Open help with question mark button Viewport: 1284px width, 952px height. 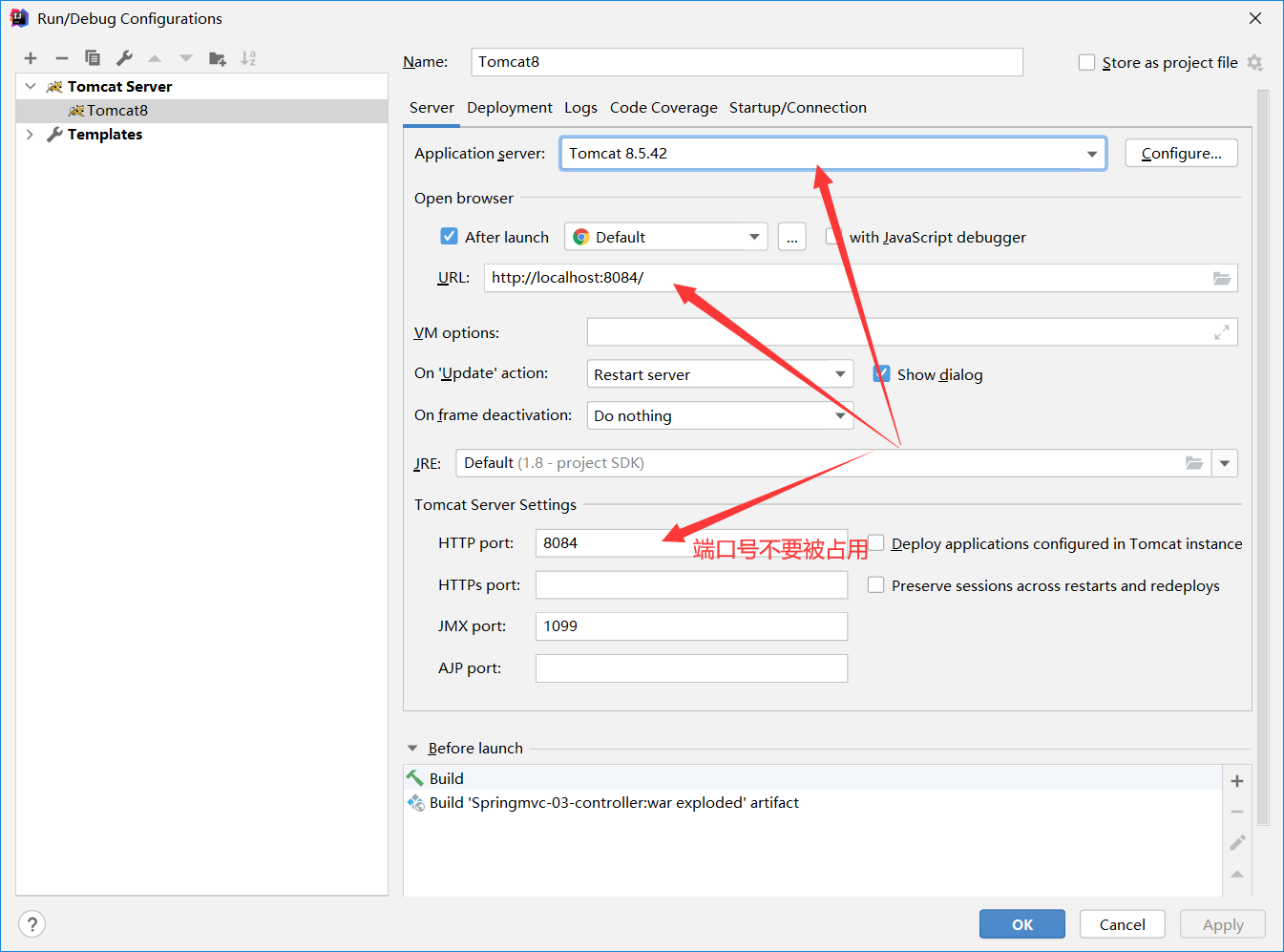coord(32,924)
